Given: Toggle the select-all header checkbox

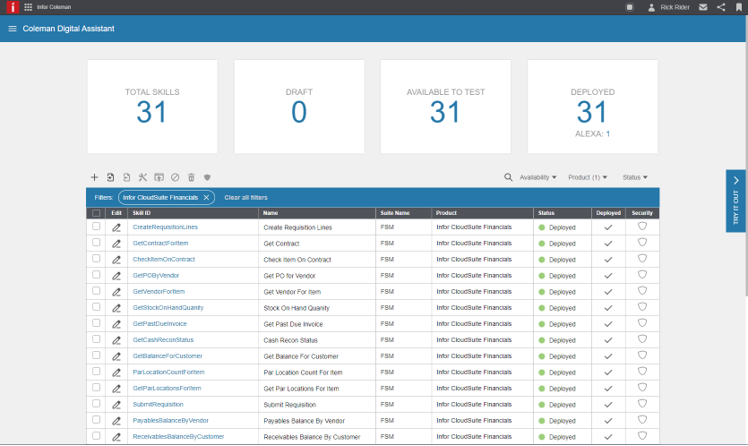Looking at the screenshot, I should 96,213.
